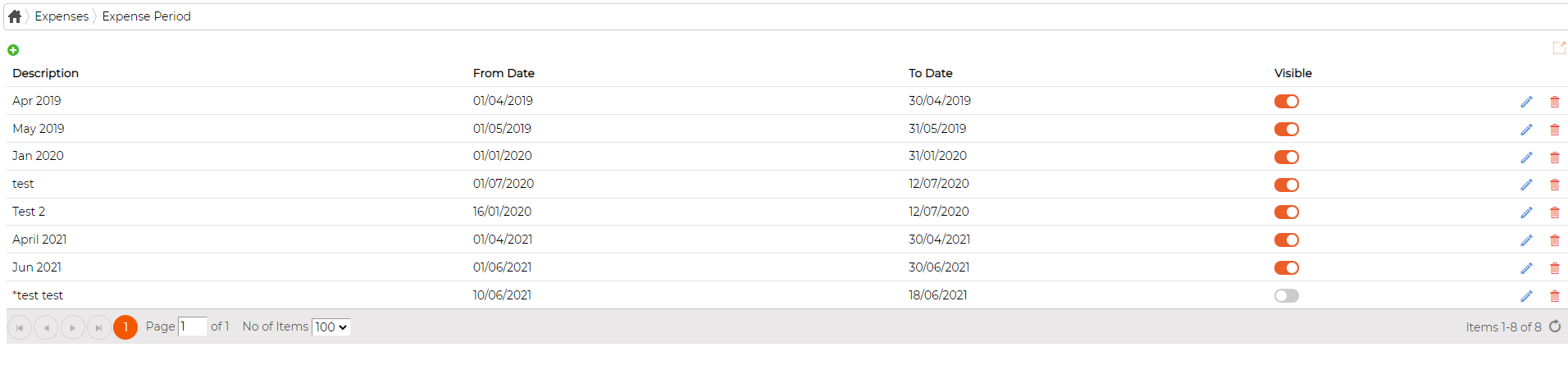Image resolution: width=1568 pixels, height=379 pixels.
Task: Add a new expense period with green plus
Action: 13,50
